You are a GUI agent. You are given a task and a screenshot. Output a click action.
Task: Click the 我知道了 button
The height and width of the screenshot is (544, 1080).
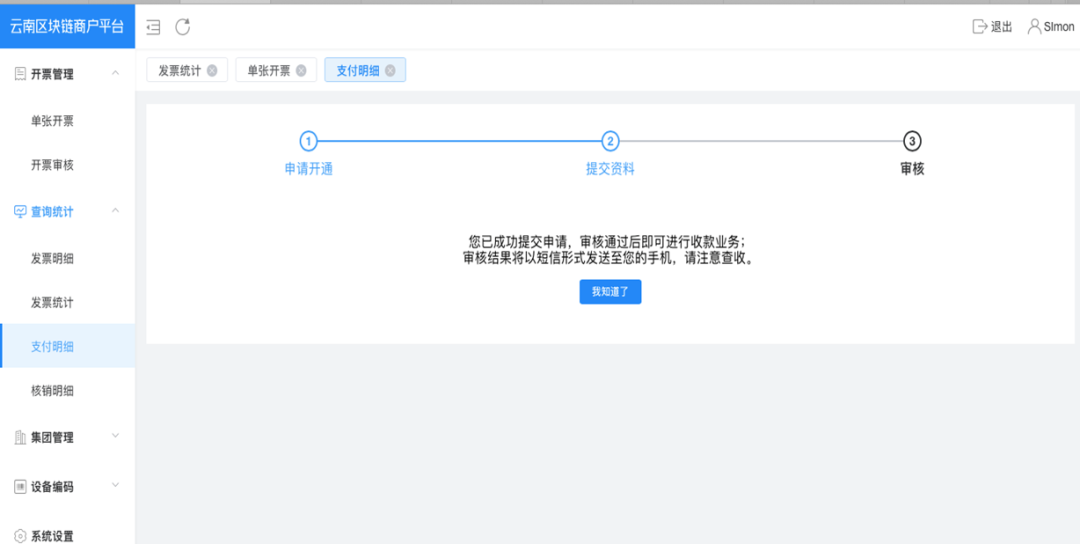610,292
